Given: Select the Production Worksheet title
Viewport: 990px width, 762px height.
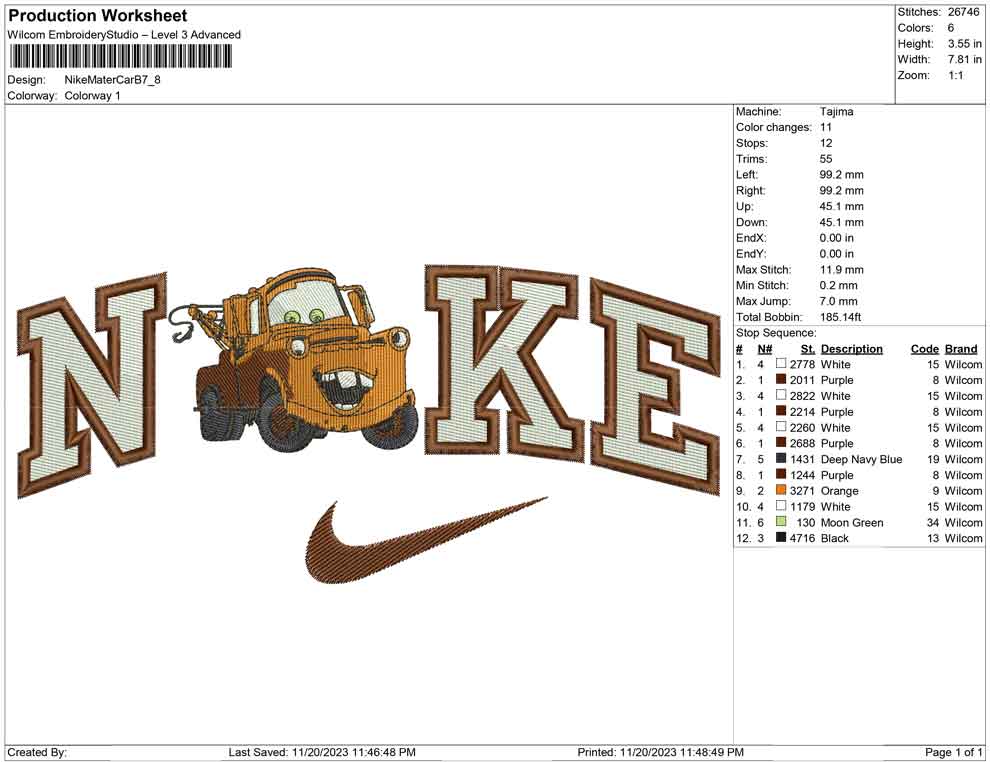Looking at the screenshot, I should coord(98,15).
